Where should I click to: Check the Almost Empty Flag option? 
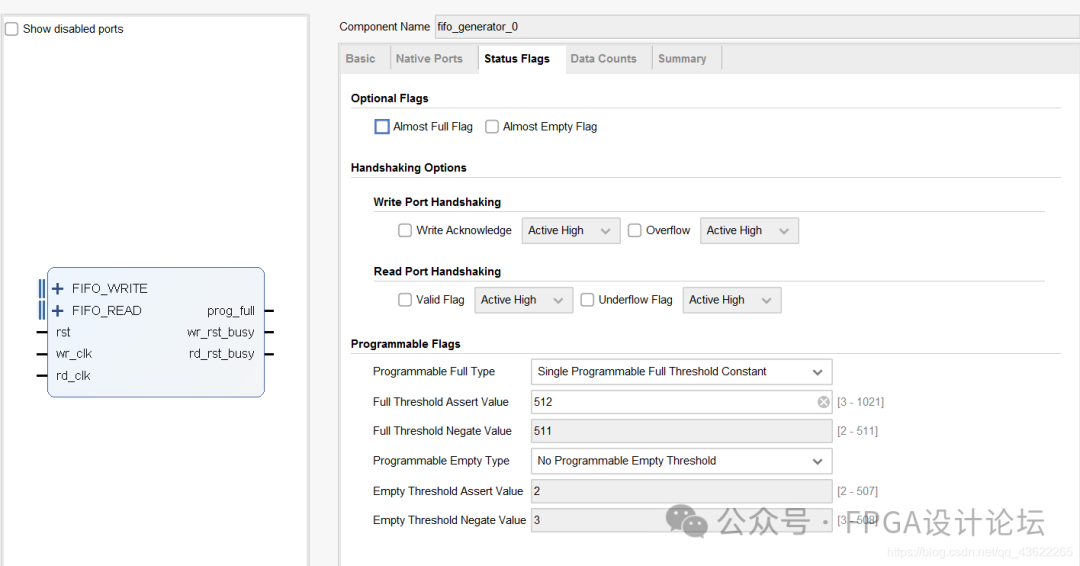492,127
